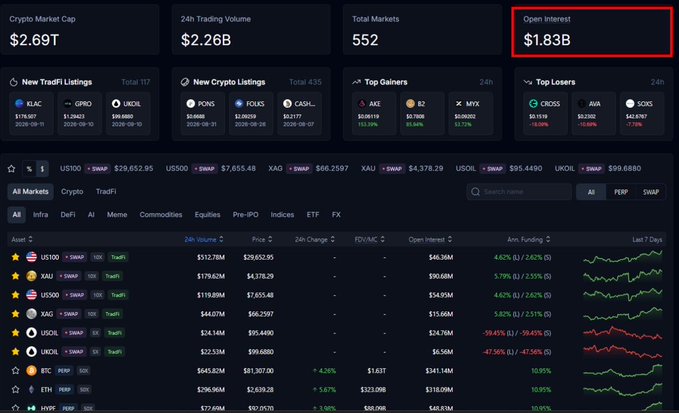The width and height of the screenshot is (679, 413).
Task: Click the UKOIL drop icon in table
Action: (31, 352)
